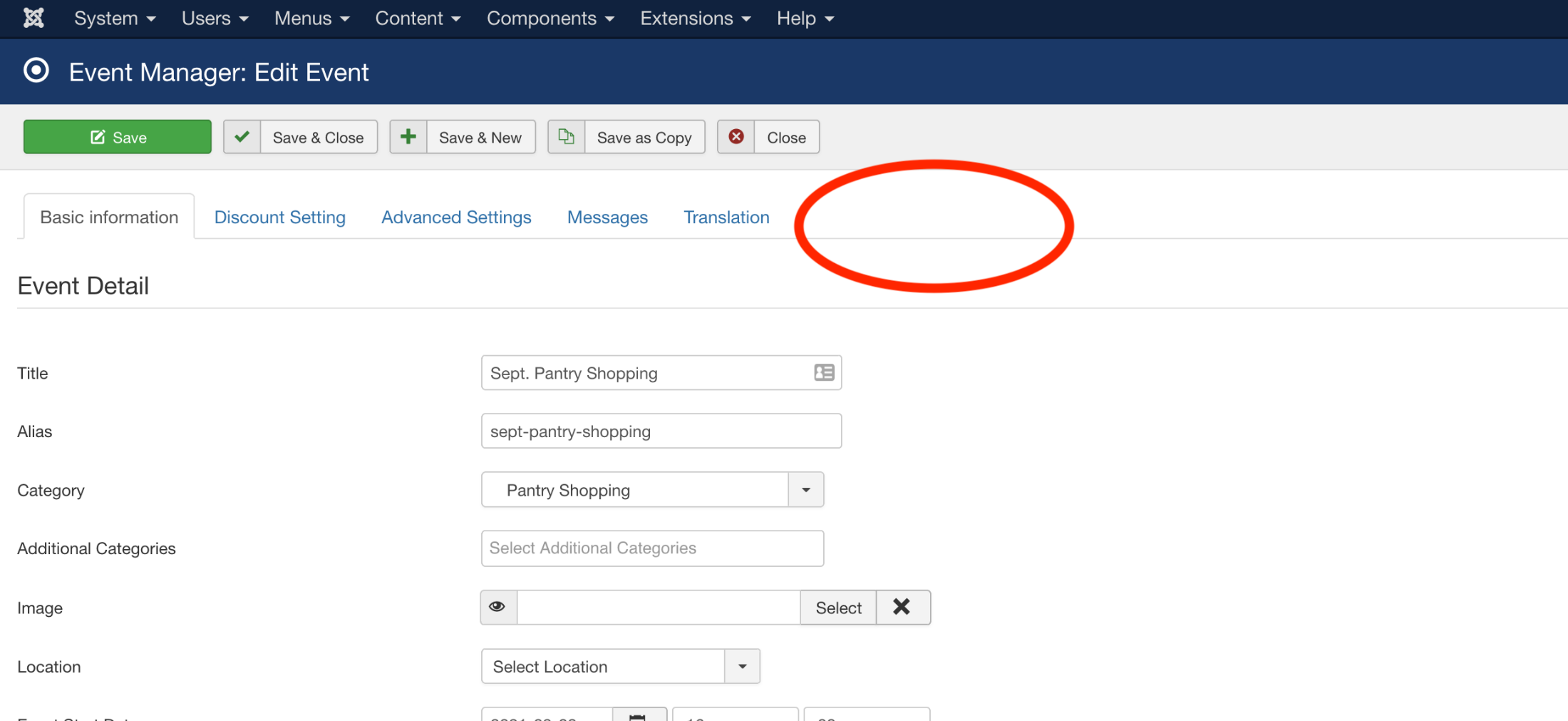The width and height of the screenshot is (1568, 721).
Task: Switch to the Discount Setting tab
Action: (x=279, y=217)
